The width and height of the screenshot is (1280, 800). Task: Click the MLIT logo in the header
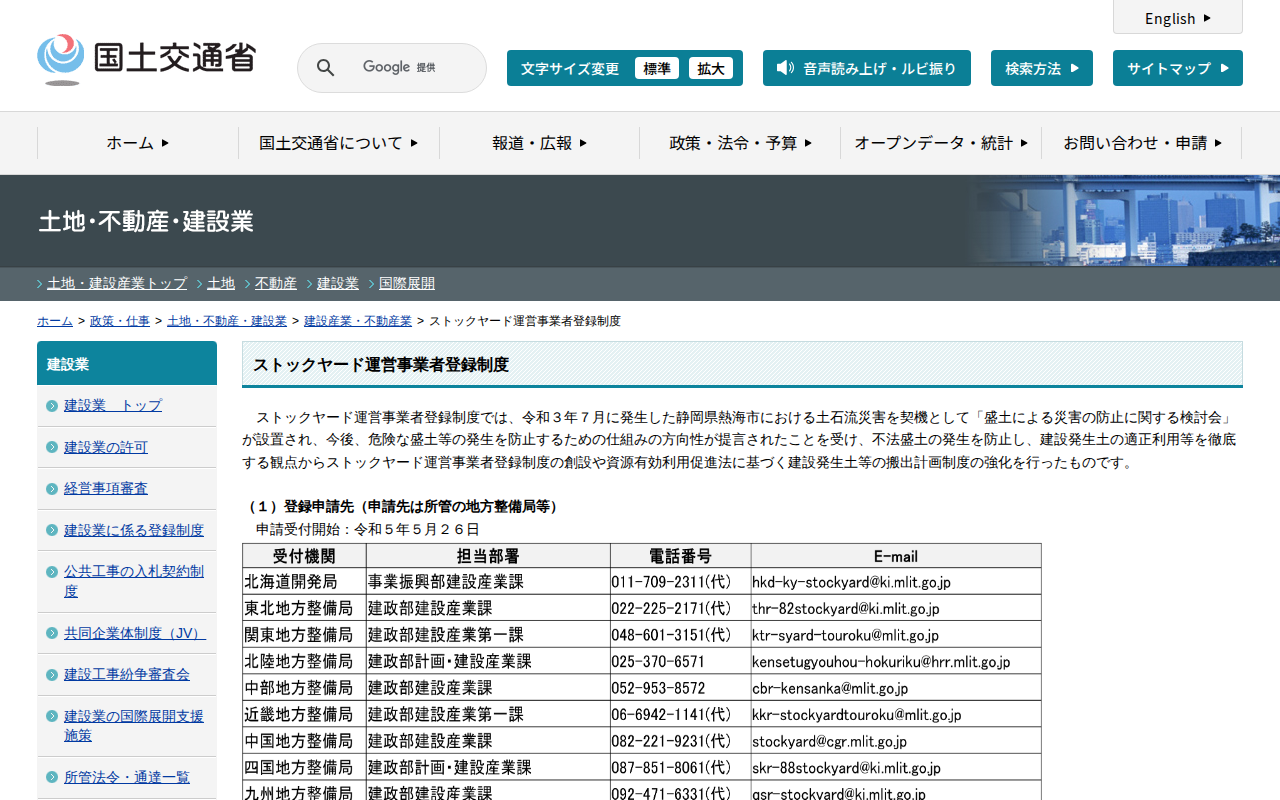tap(146, 59)
